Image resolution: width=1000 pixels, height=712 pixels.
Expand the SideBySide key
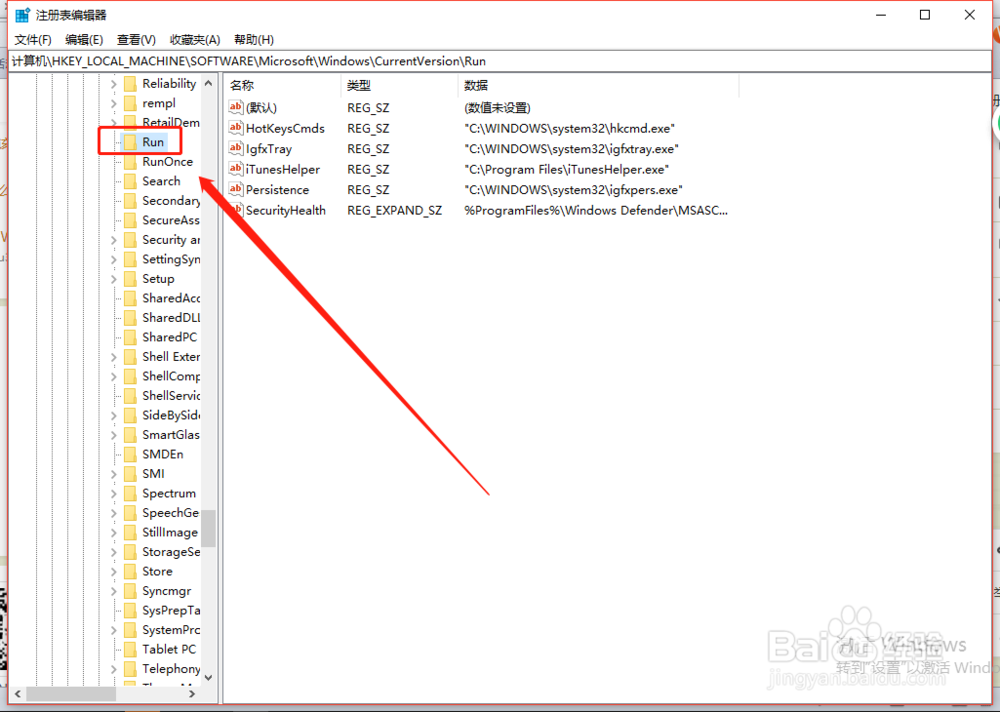(x=114, y=415)
